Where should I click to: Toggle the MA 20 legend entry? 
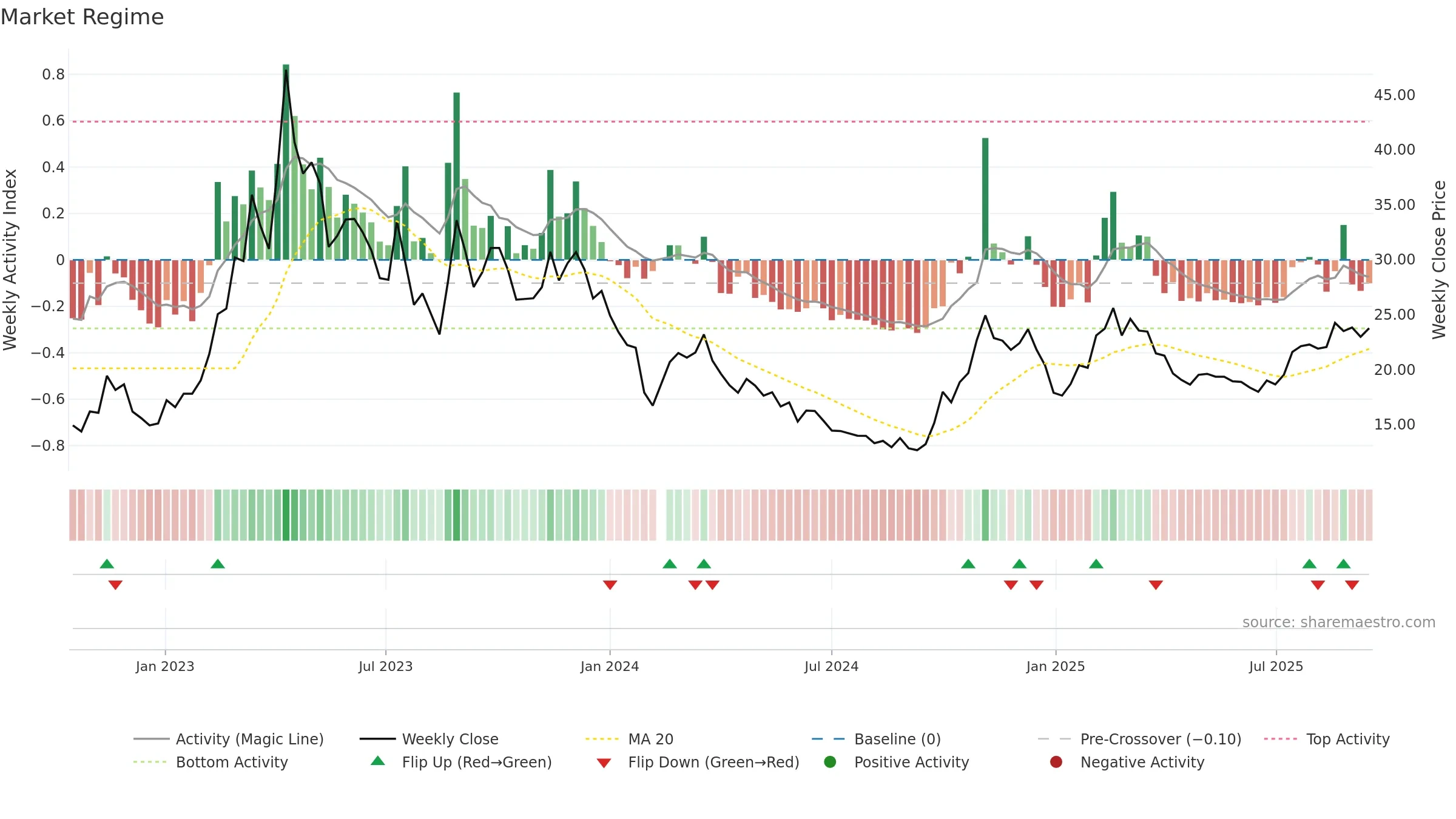pos(630,739)
